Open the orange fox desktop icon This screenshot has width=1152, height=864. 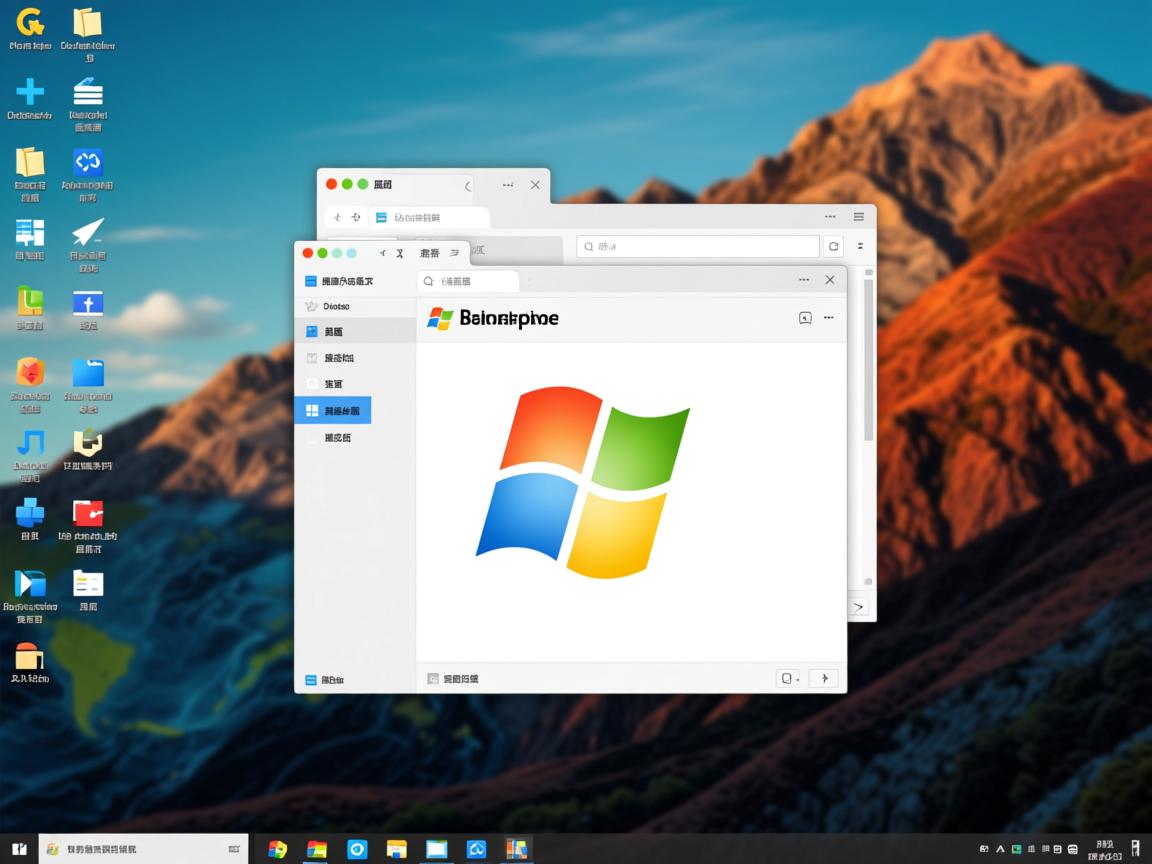(x=30, y=373)
